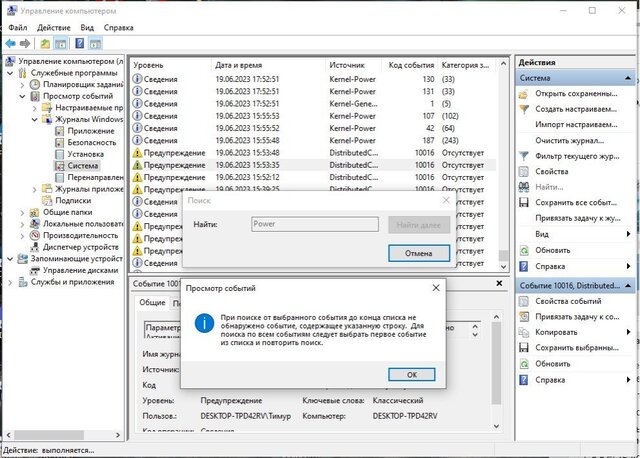Click the blue Help icon in the toolbar

tap(78, 44)
